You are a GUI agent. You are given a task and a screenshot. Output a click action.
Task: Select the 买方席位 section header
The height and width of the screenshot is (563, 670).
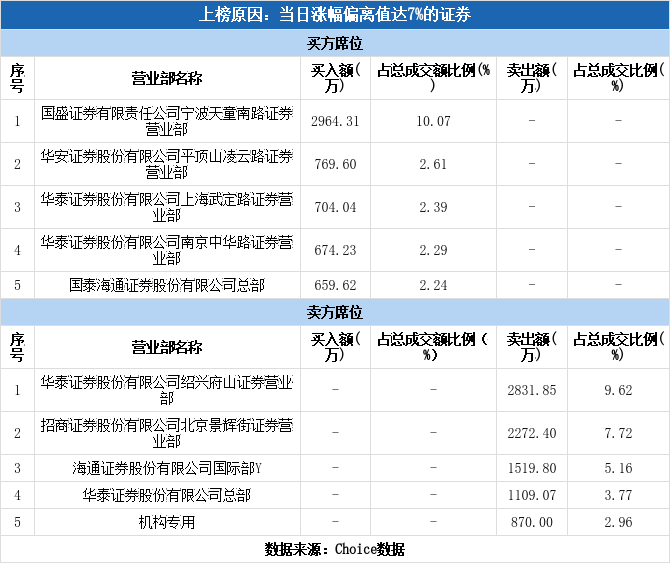point(335,43)
